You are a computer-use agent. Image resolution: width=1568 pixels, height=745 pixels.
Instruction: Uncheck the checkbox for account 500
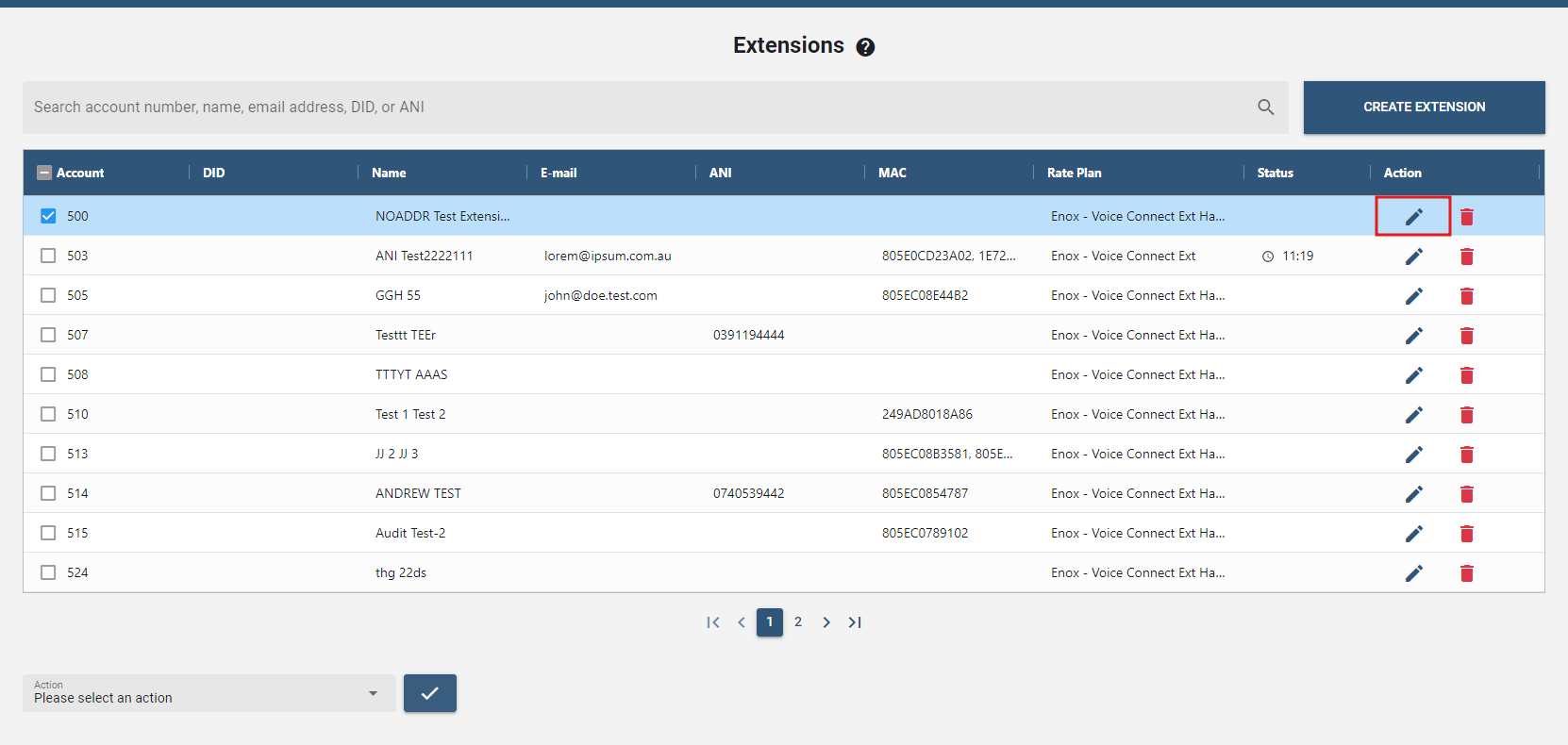[x=48, y=216]
